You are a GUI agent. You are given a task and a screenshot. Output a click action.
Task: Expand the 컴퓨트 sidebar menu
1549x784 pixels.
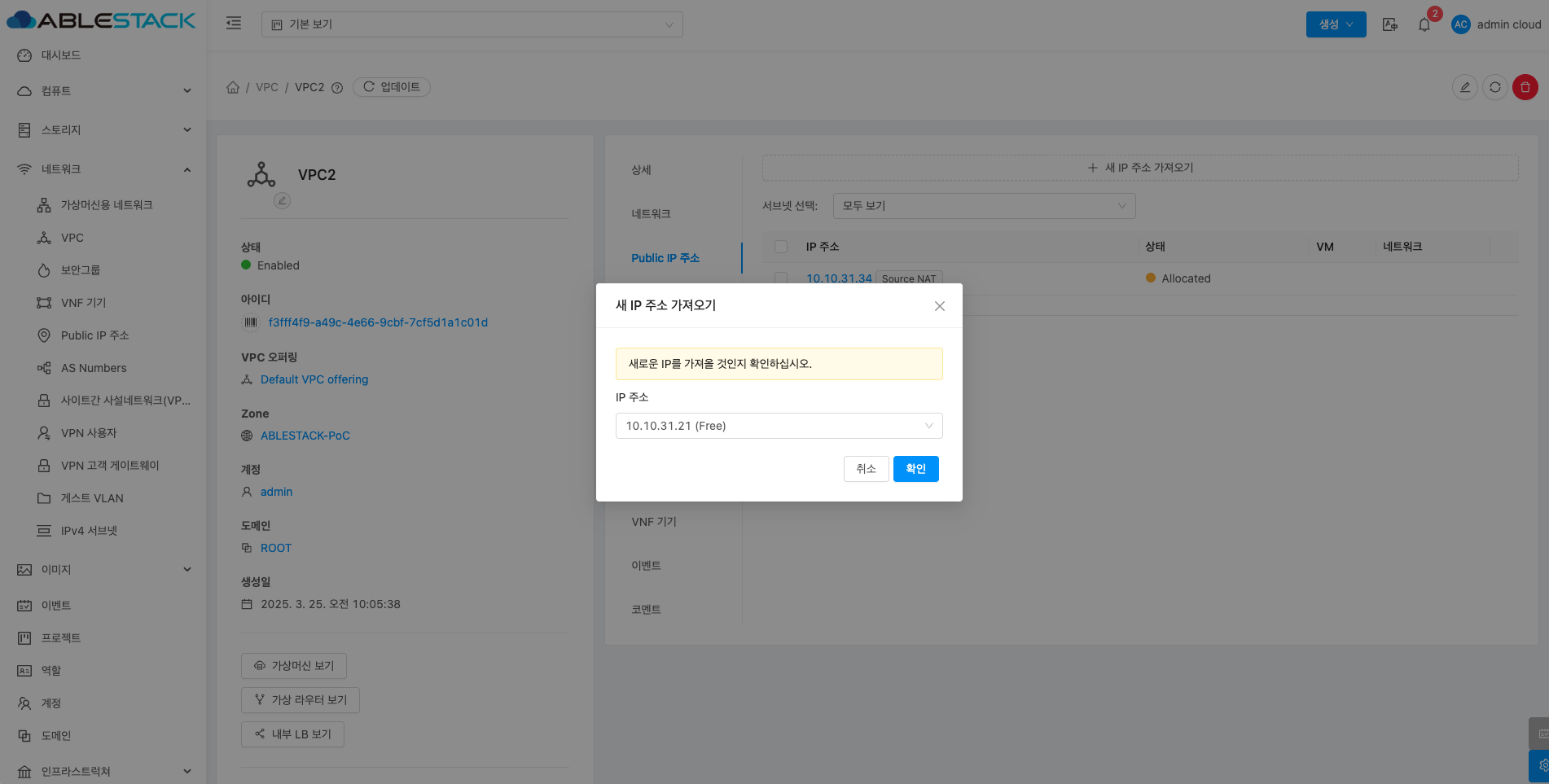tap(103, 91)
